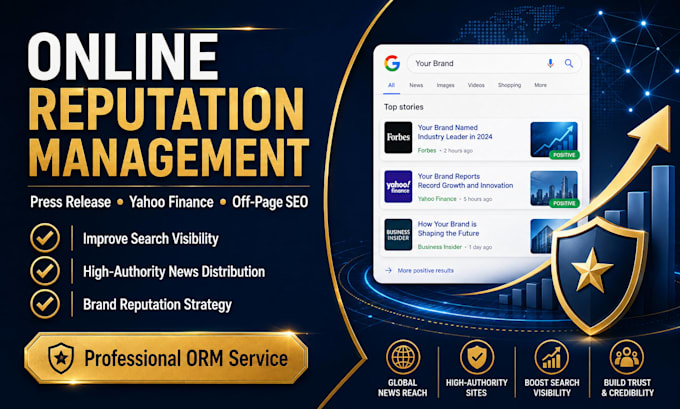Select the All search tab
680x409 pixels.
(391, 85)
